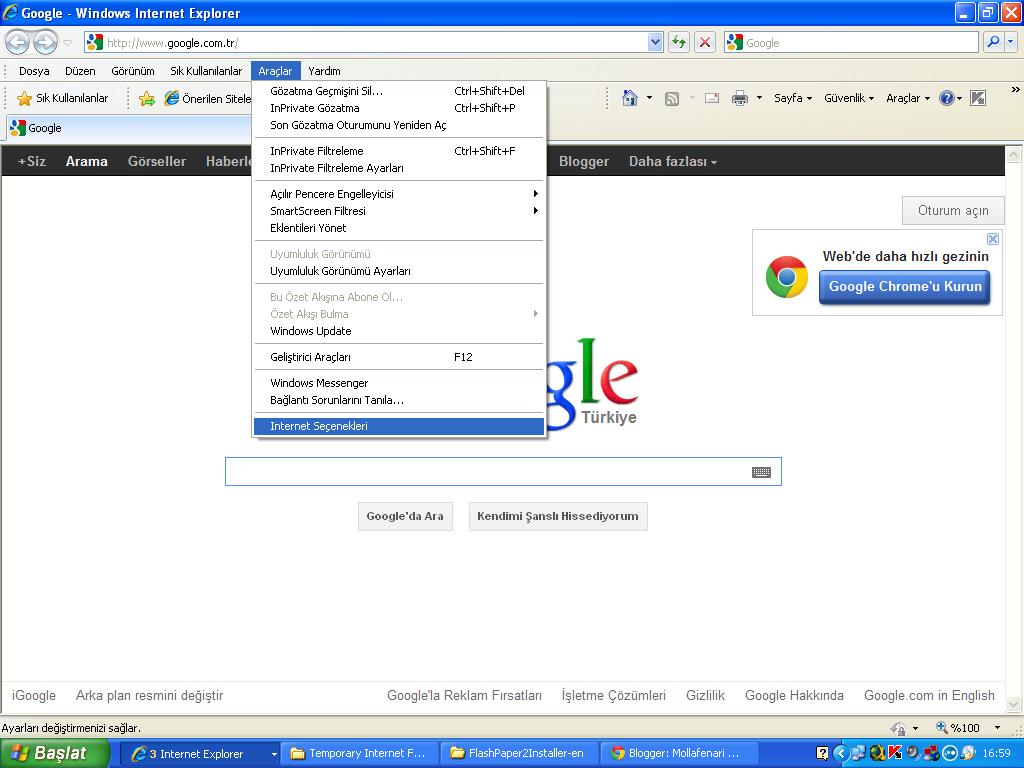
Task: Click the Print icon in the command bar
Action: tap(739, 99)
